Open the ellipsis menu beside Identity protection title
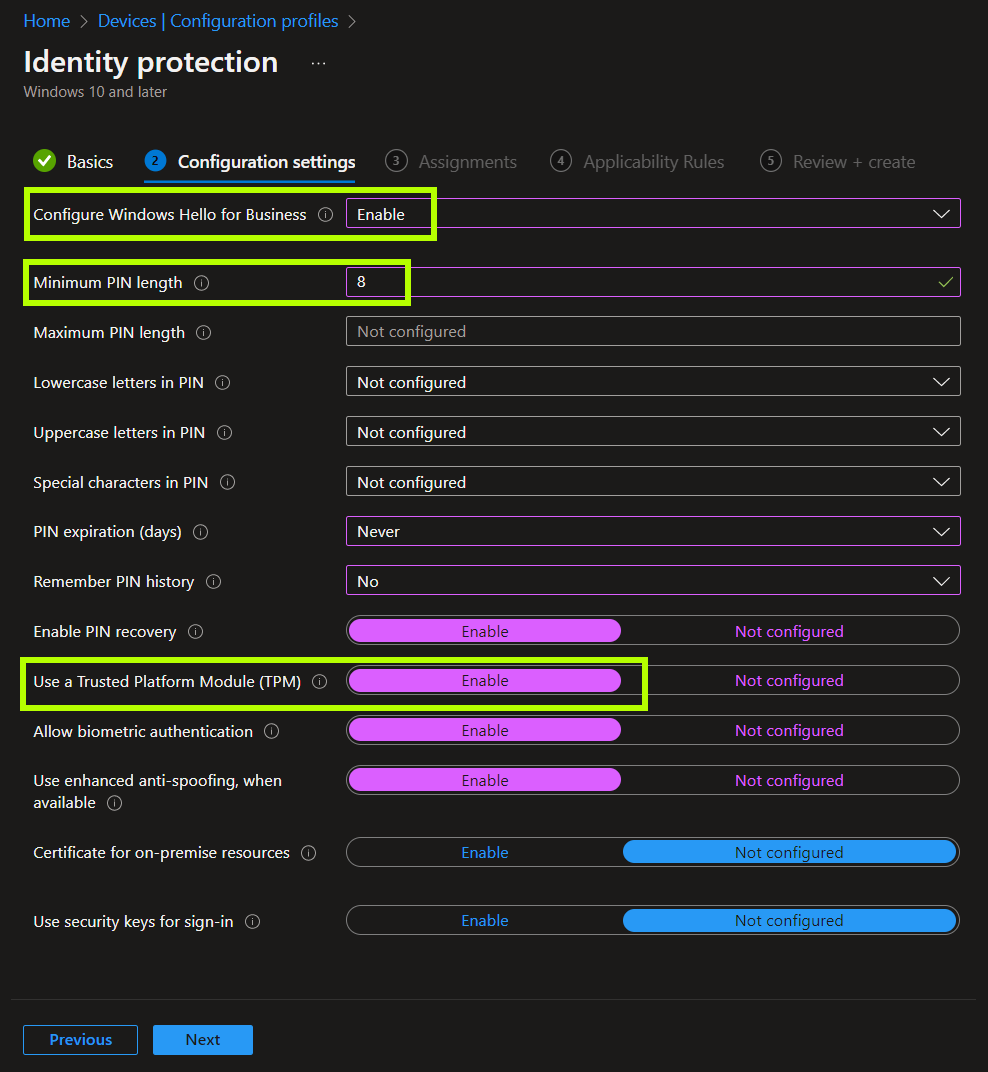 click(318, 63)
